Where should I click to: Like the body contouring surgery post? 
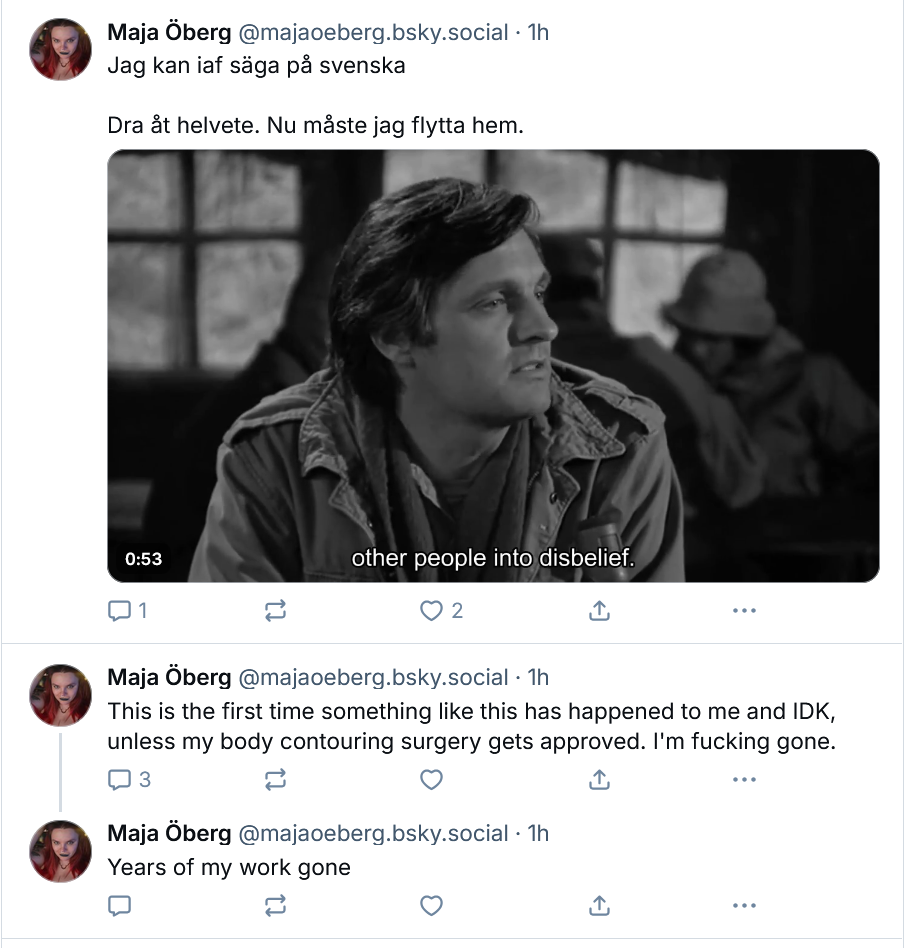[431, 779]
